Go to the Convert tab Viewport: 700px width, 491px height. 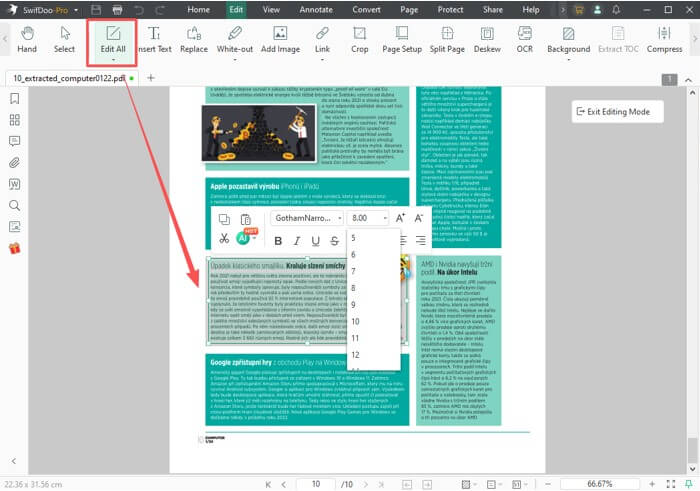366,10
